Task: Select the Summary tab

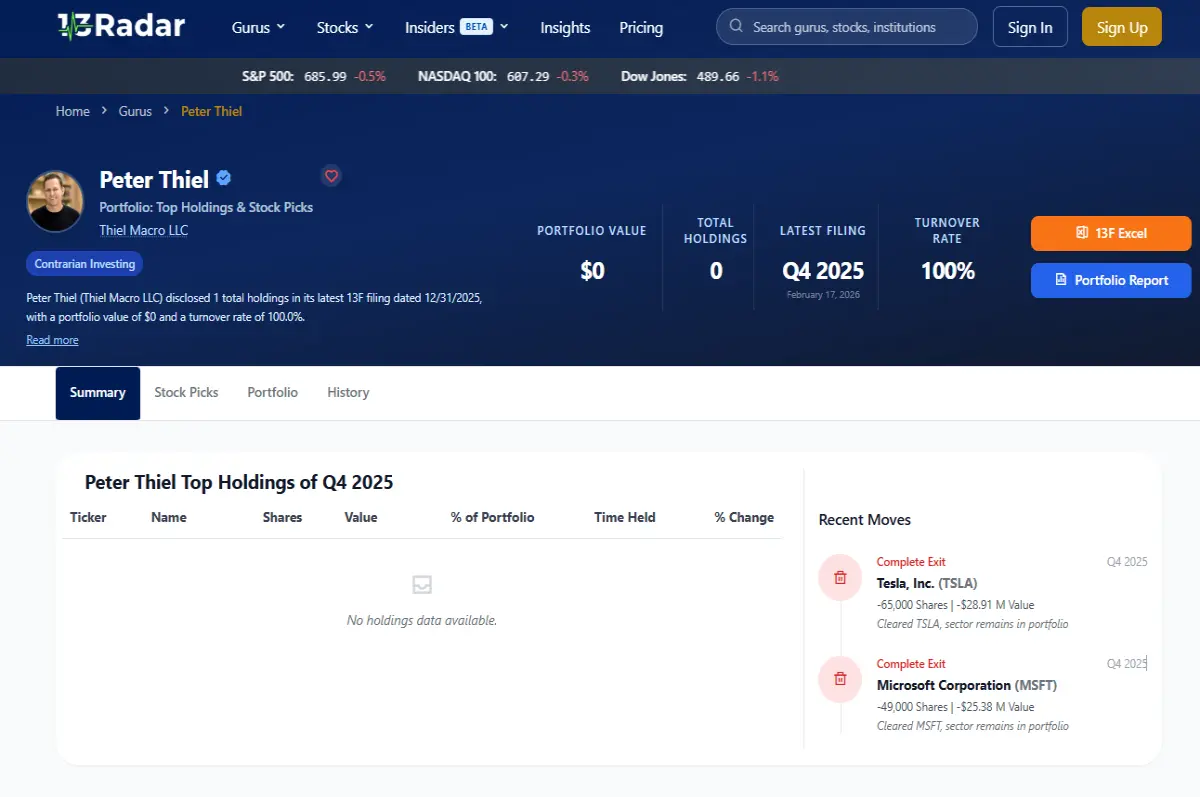Action: coord(98,393)
